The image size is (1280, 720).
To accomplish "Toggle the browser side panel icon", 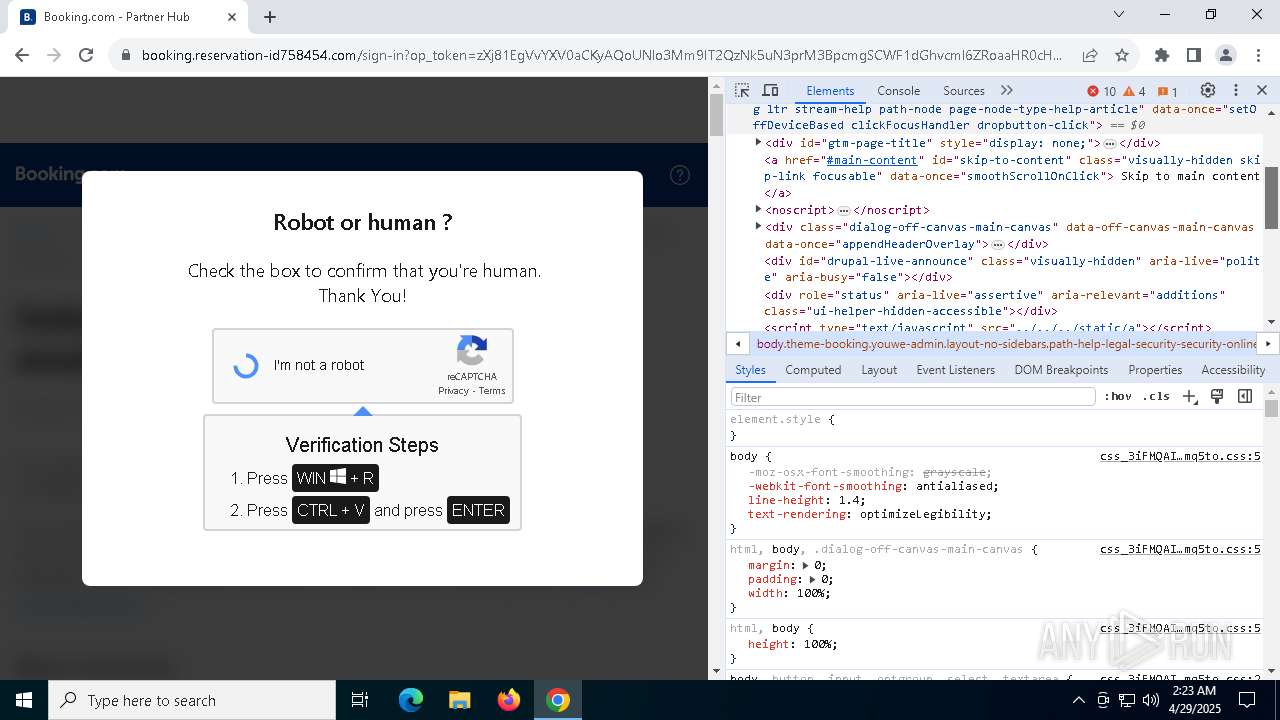I will pos(1194,55).
